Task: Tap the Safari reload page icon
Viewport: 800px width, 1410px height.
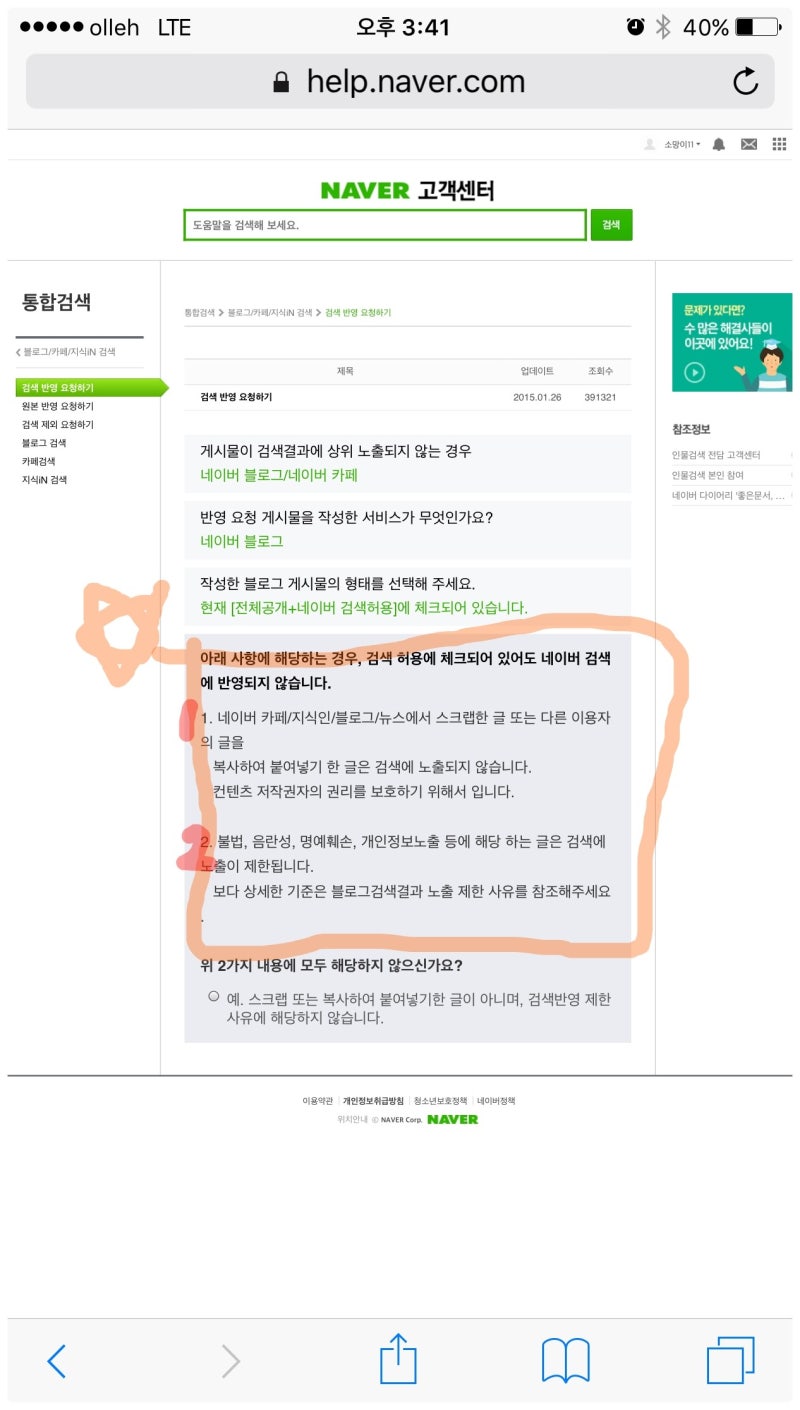Action: pos(745,81)
